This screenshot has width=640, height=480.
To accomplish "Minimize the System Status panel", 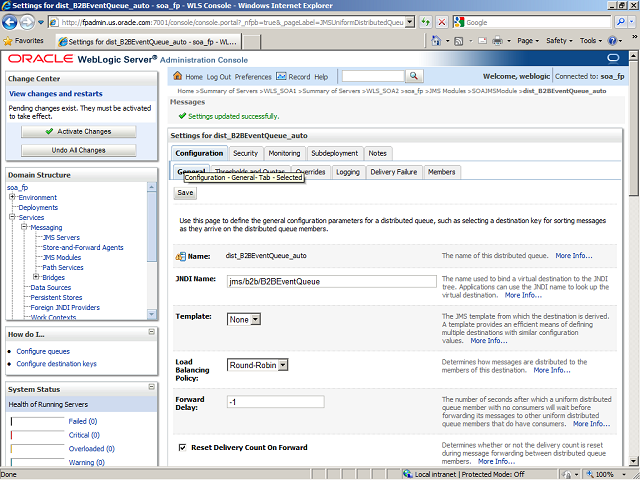I will tap(151, 388).
